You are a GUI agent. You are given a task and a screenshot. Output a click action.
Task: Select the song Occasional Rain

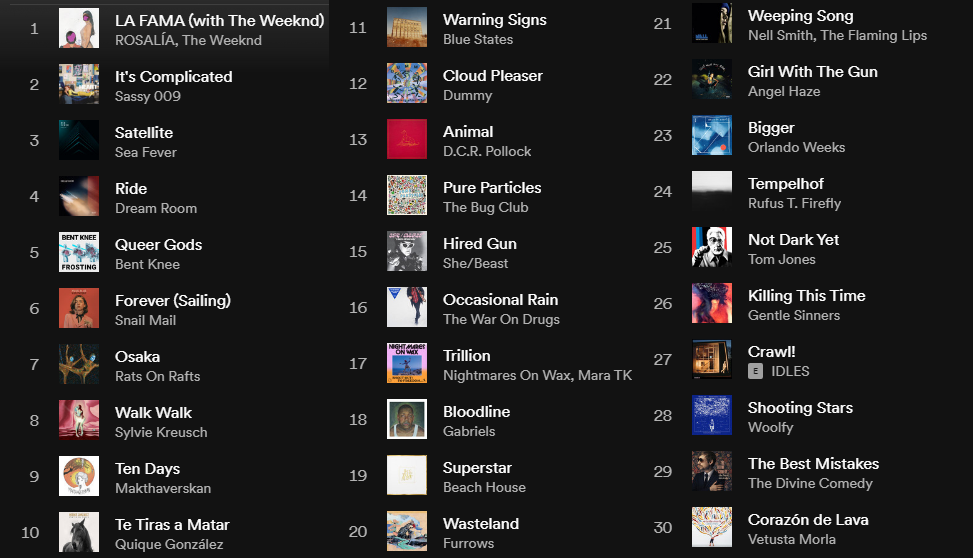click(501, 300)
